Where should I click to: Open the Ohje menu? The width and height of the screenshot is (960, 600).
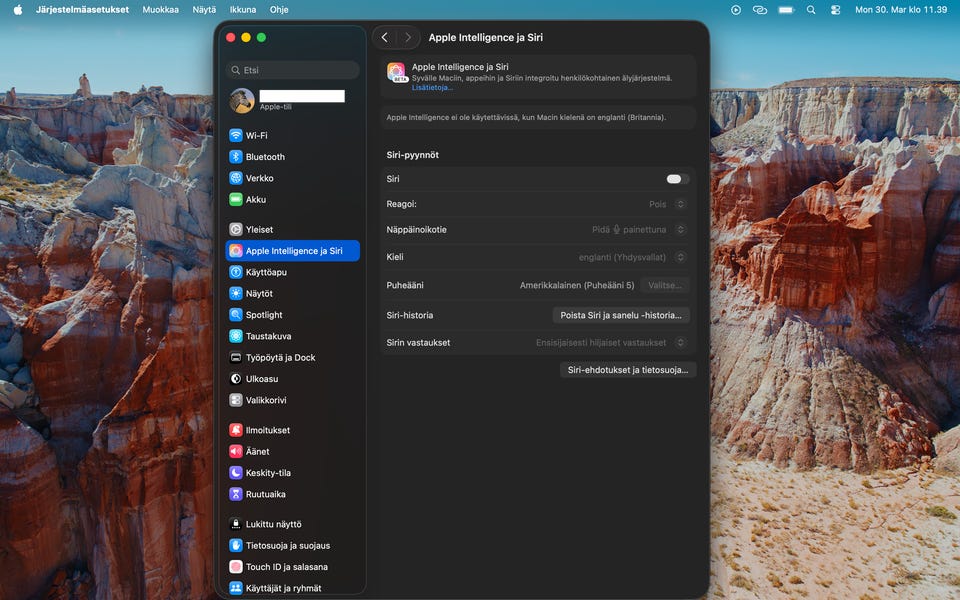[x=279, y=10]
